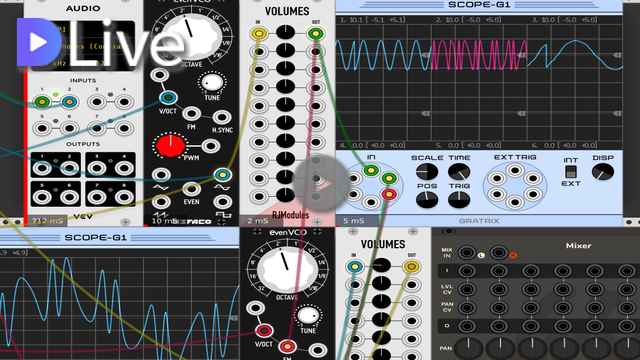Click Audio module output jack 1
Screen dimensions: 640x360
tap(42, 167)
